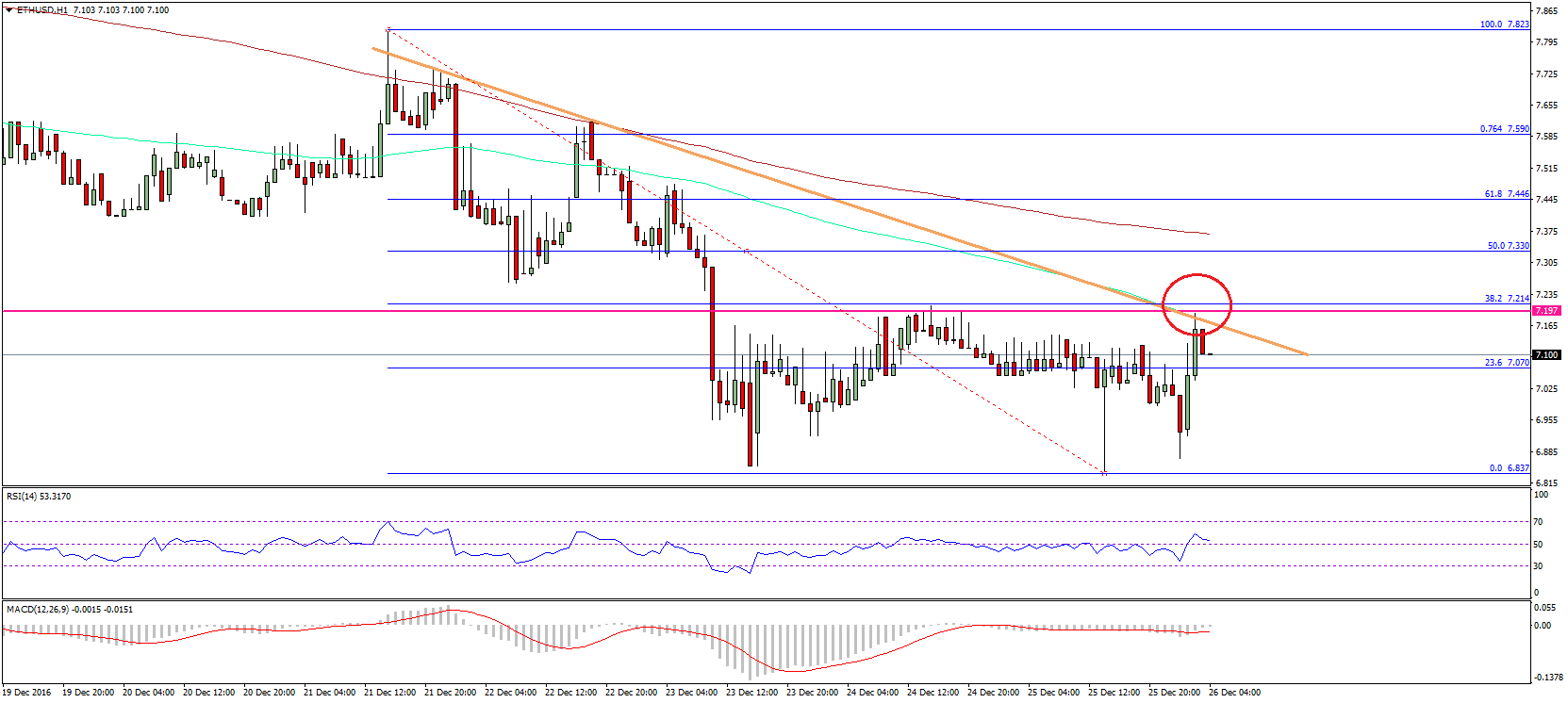Click the 7.585 price scale value
This screenshot has height=703, width=1568.
pyautogui.click(x=1546, y=137)
